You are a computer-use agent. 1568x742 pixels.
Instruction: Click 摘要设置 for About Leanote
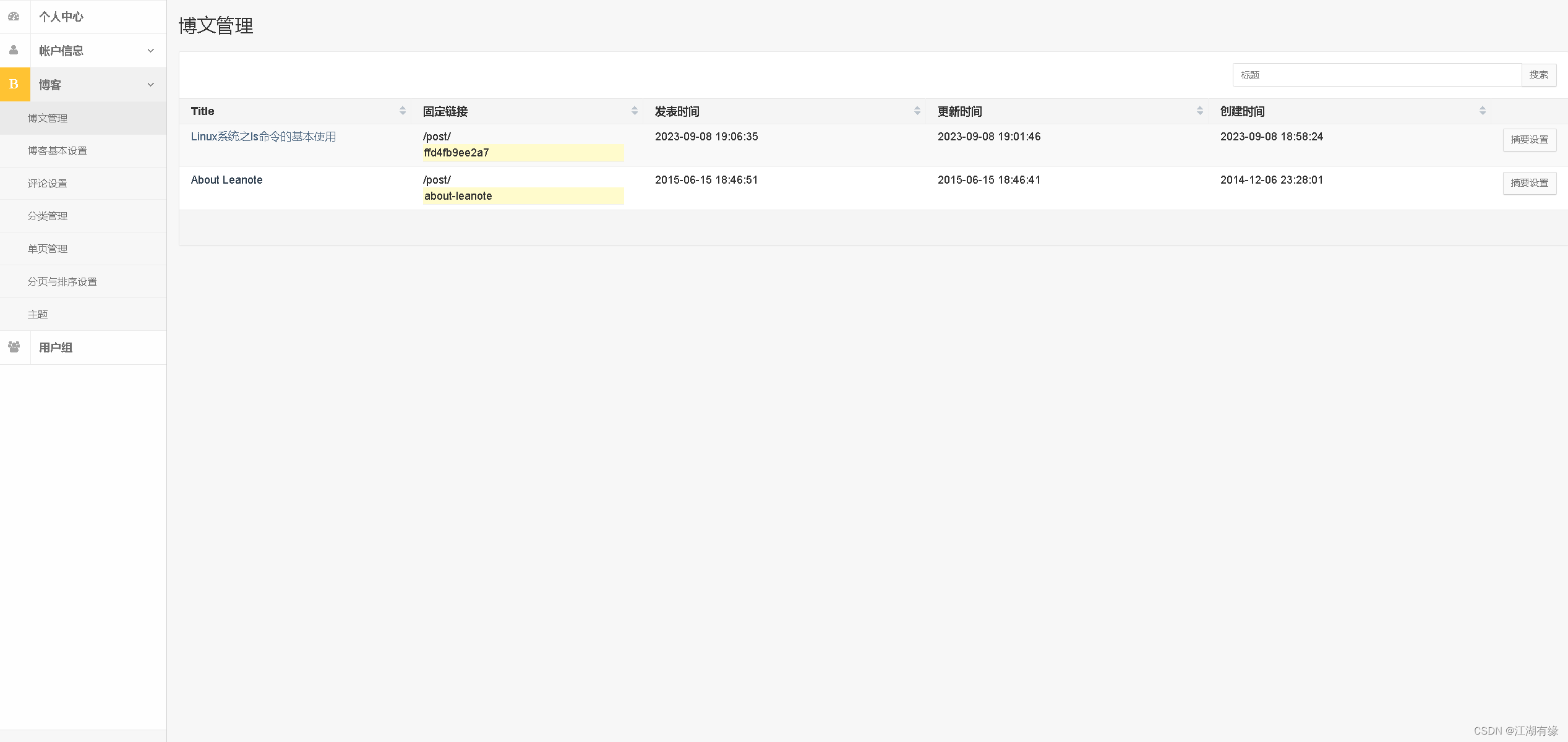(1530, 183)
